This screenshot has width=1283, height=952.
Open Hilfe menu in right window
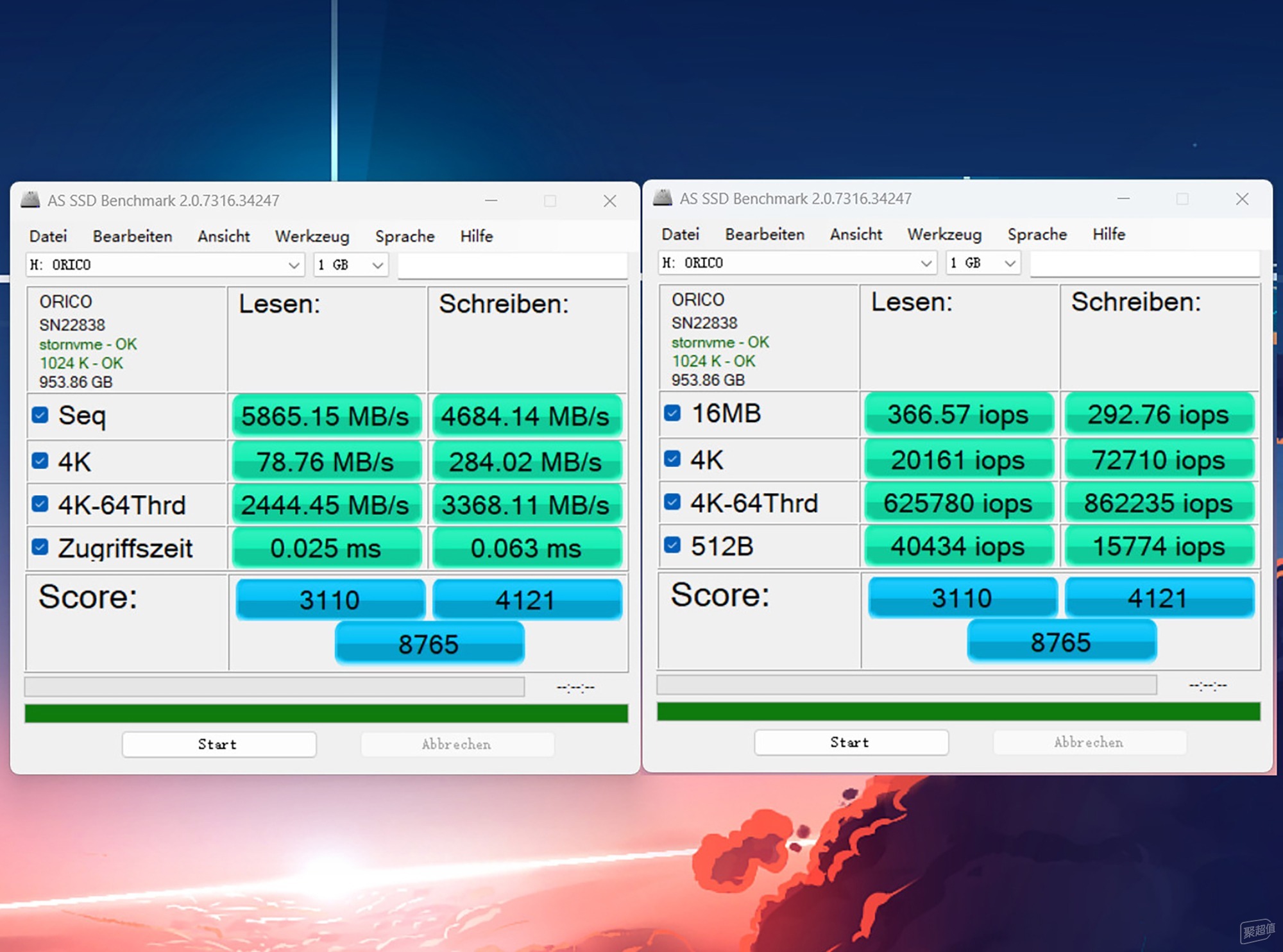1109,234
